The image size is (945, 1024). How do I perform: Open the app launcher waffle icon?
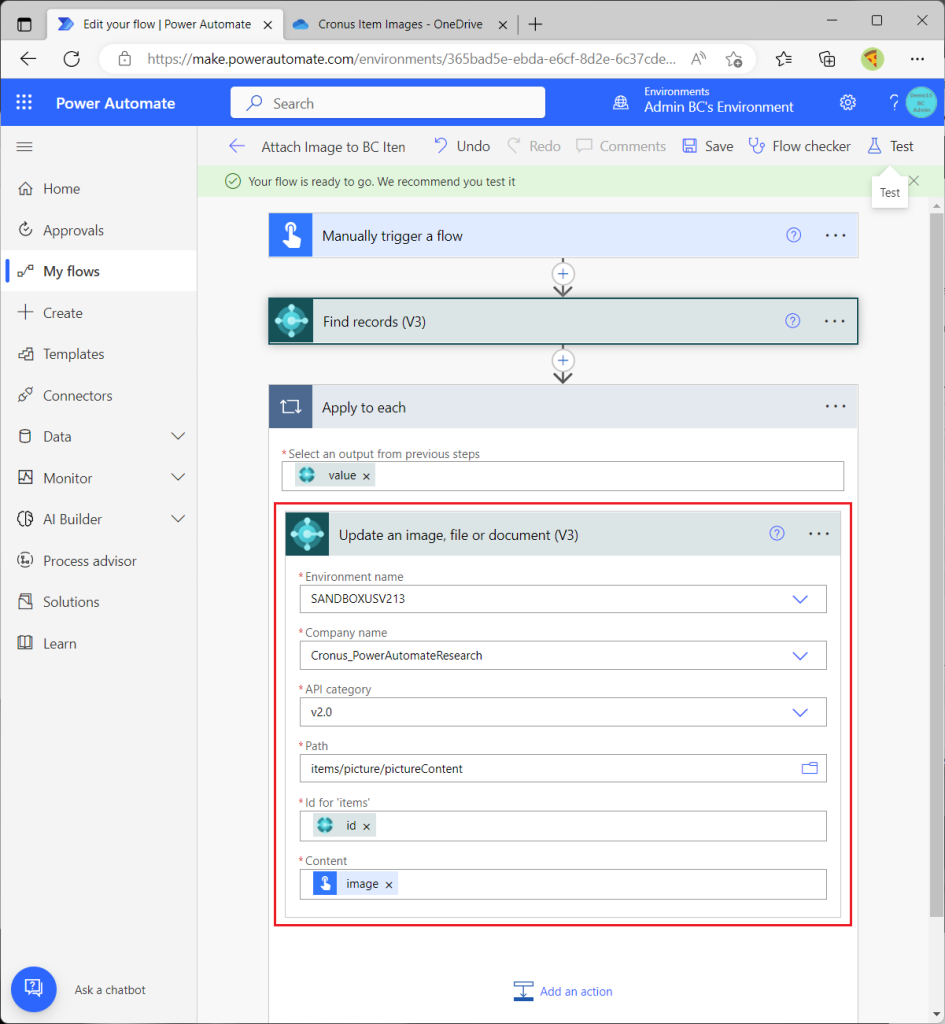[24, 103]
